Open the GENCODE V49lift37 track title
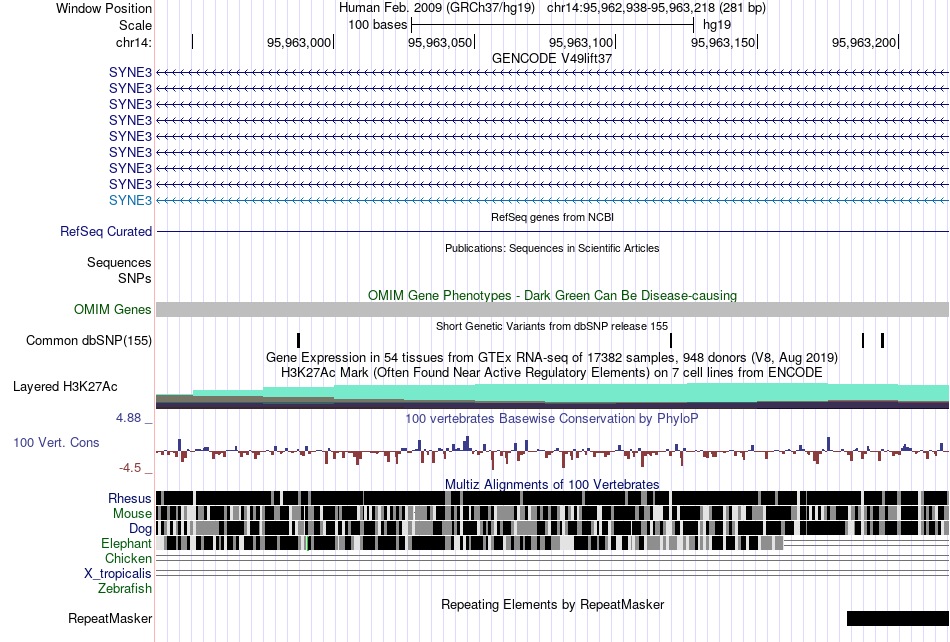Image resolution: width=950 pixels, height=642 pixels. pos(552,58)
